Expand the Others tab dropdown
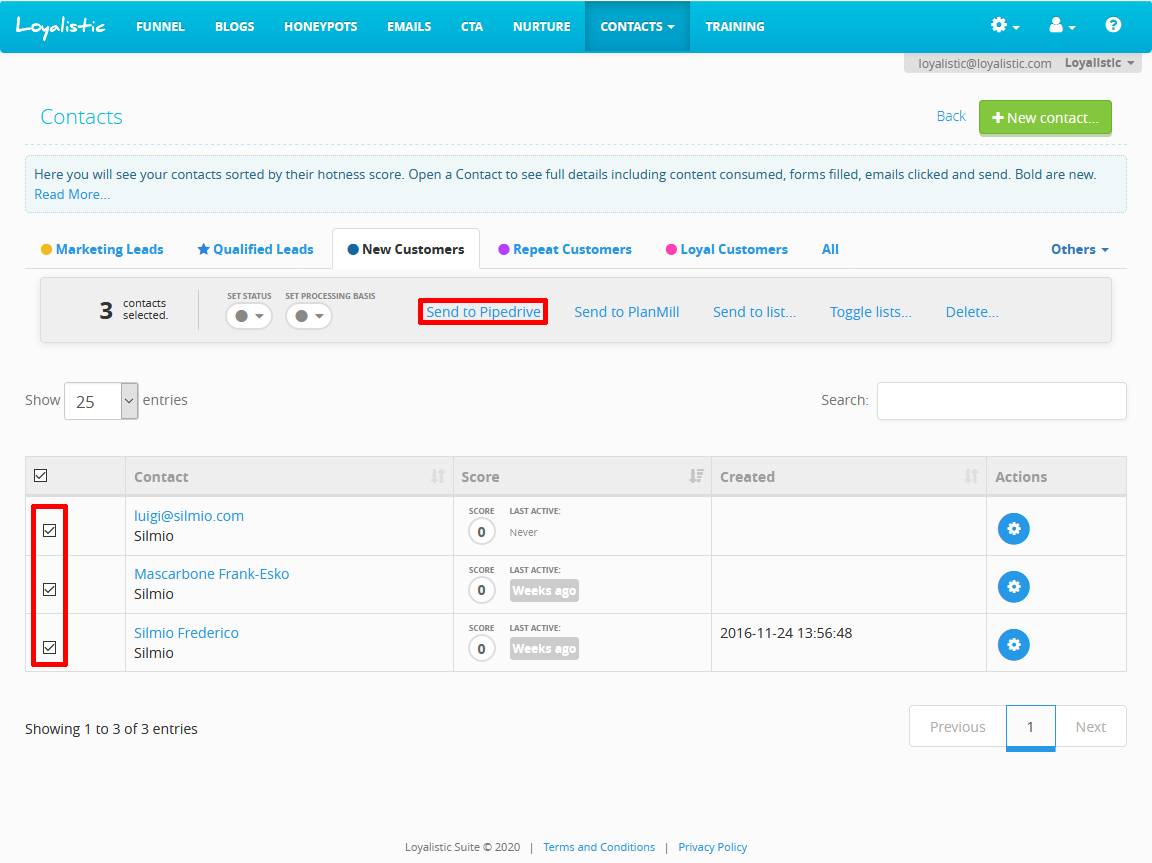 click(1079, 249)
